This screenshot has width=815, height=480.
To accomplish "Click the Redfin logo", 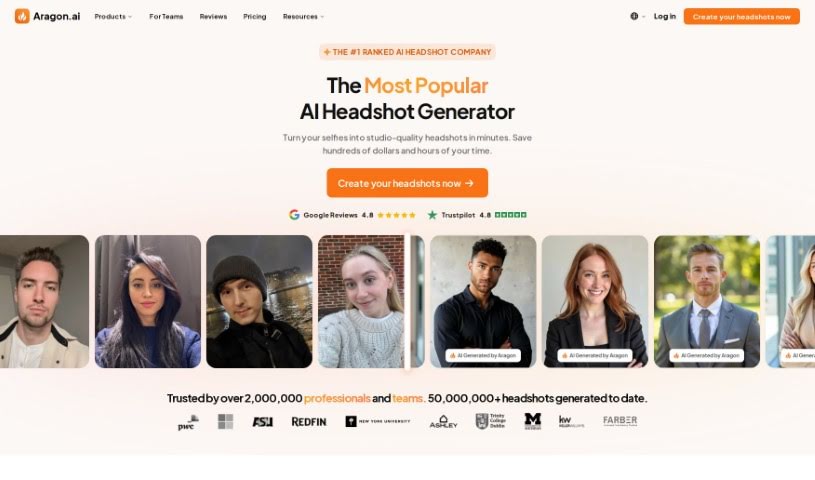I will (x=309, y=422).
